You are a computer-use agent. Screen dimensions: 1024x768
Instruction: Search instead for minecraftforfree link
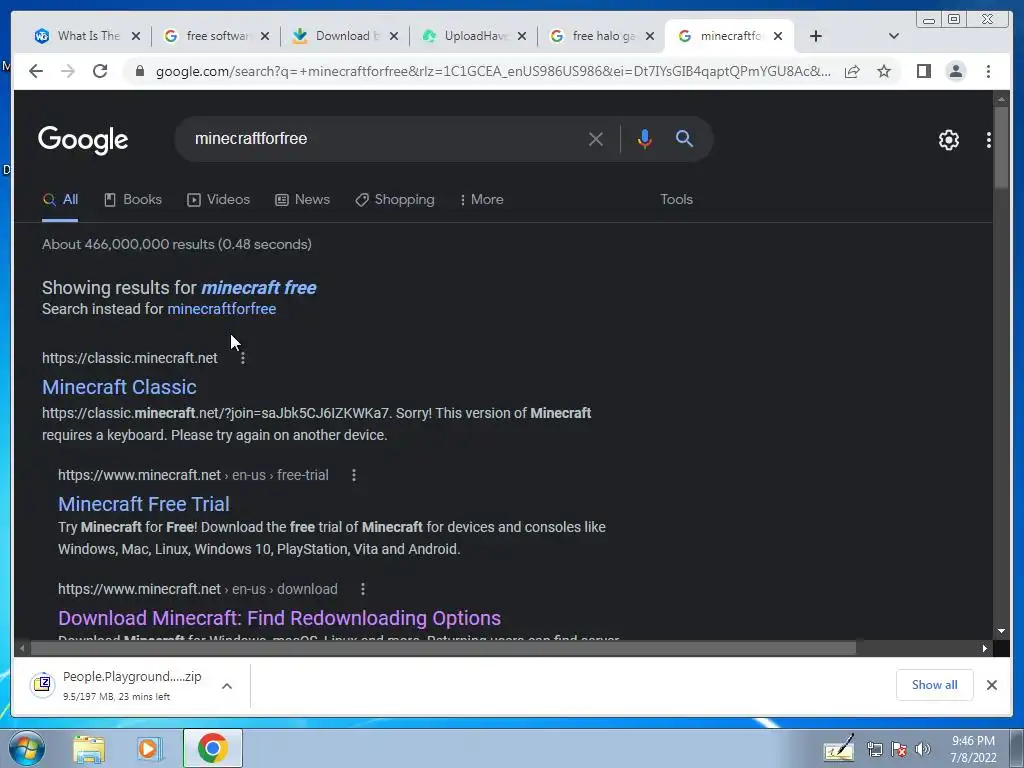pos(221,309)
